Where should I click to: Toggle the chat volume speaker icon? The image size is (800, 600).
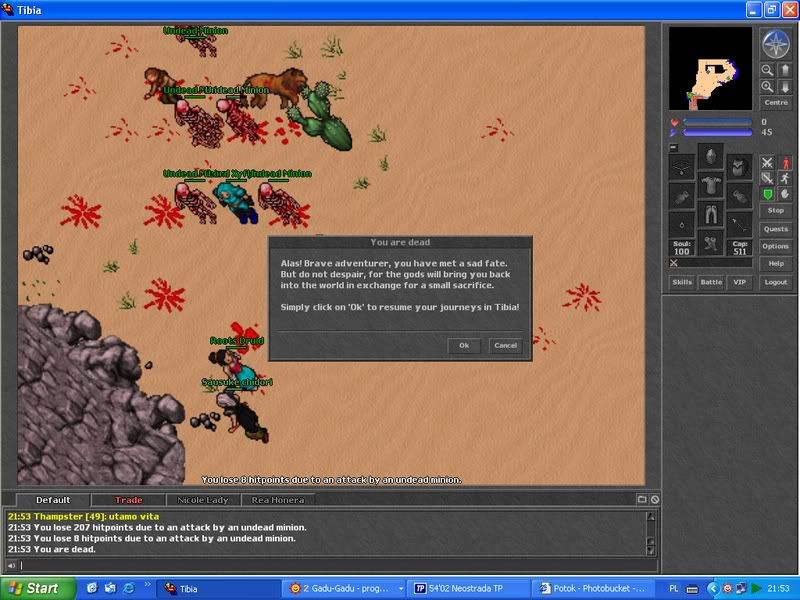pos(11,565)
